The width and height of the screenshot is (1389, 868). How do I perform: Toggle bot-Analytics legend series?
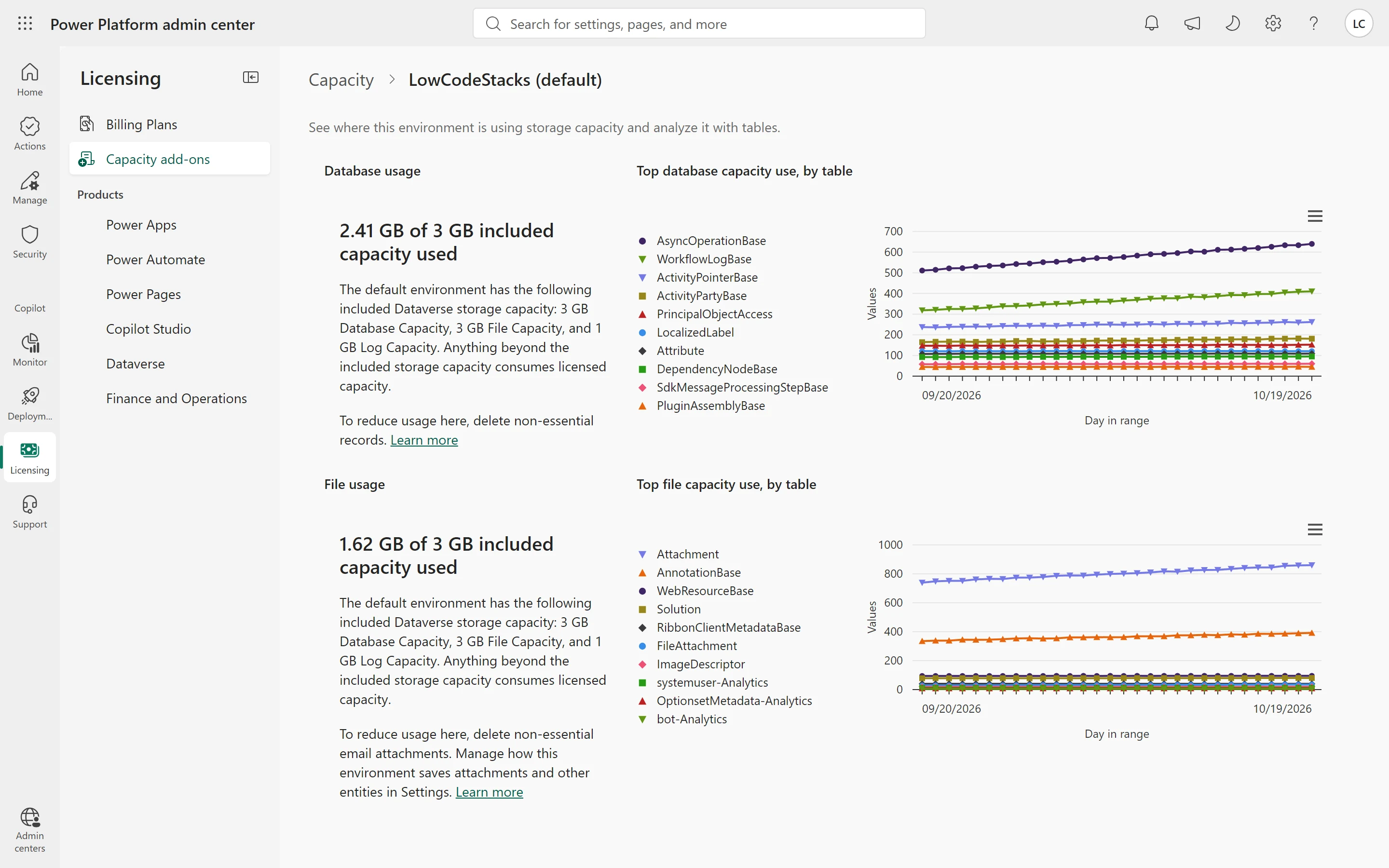(682, 719)
